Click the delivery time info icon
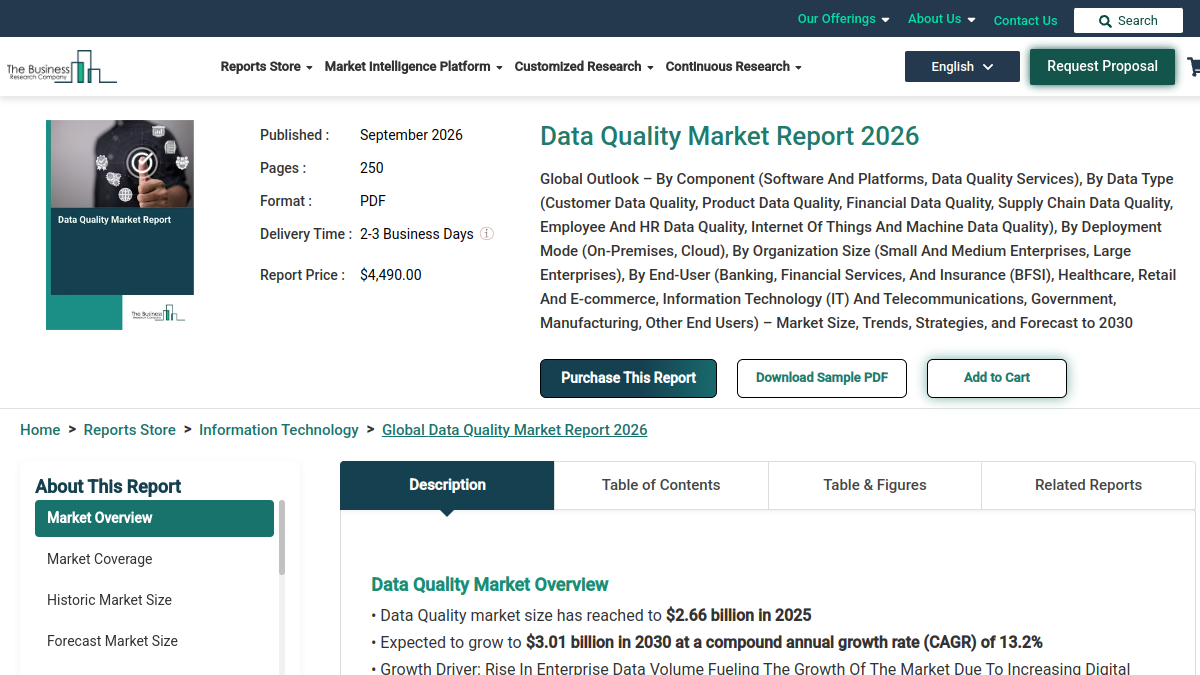The image size is (1200, 675). pyautogui.click(x=487, y=234)
